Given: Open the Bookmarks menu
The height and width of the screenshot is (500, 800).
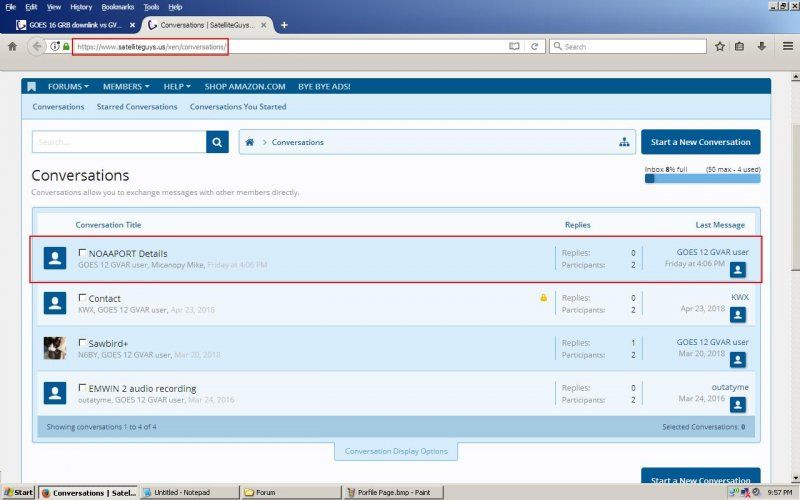Looking at the screenshot, I should pos(118,7).
